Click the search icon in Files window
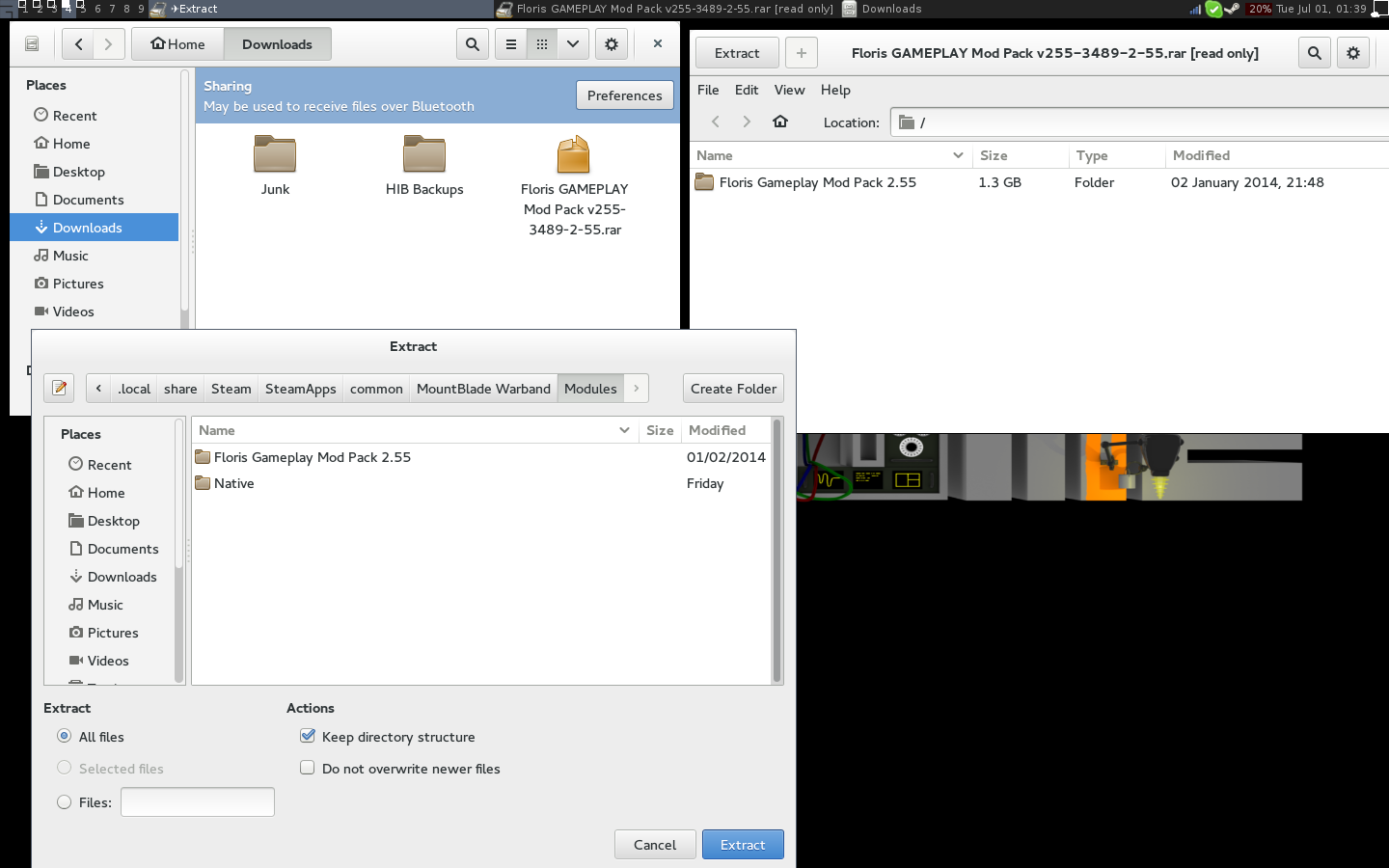 [x=472, y=44]
